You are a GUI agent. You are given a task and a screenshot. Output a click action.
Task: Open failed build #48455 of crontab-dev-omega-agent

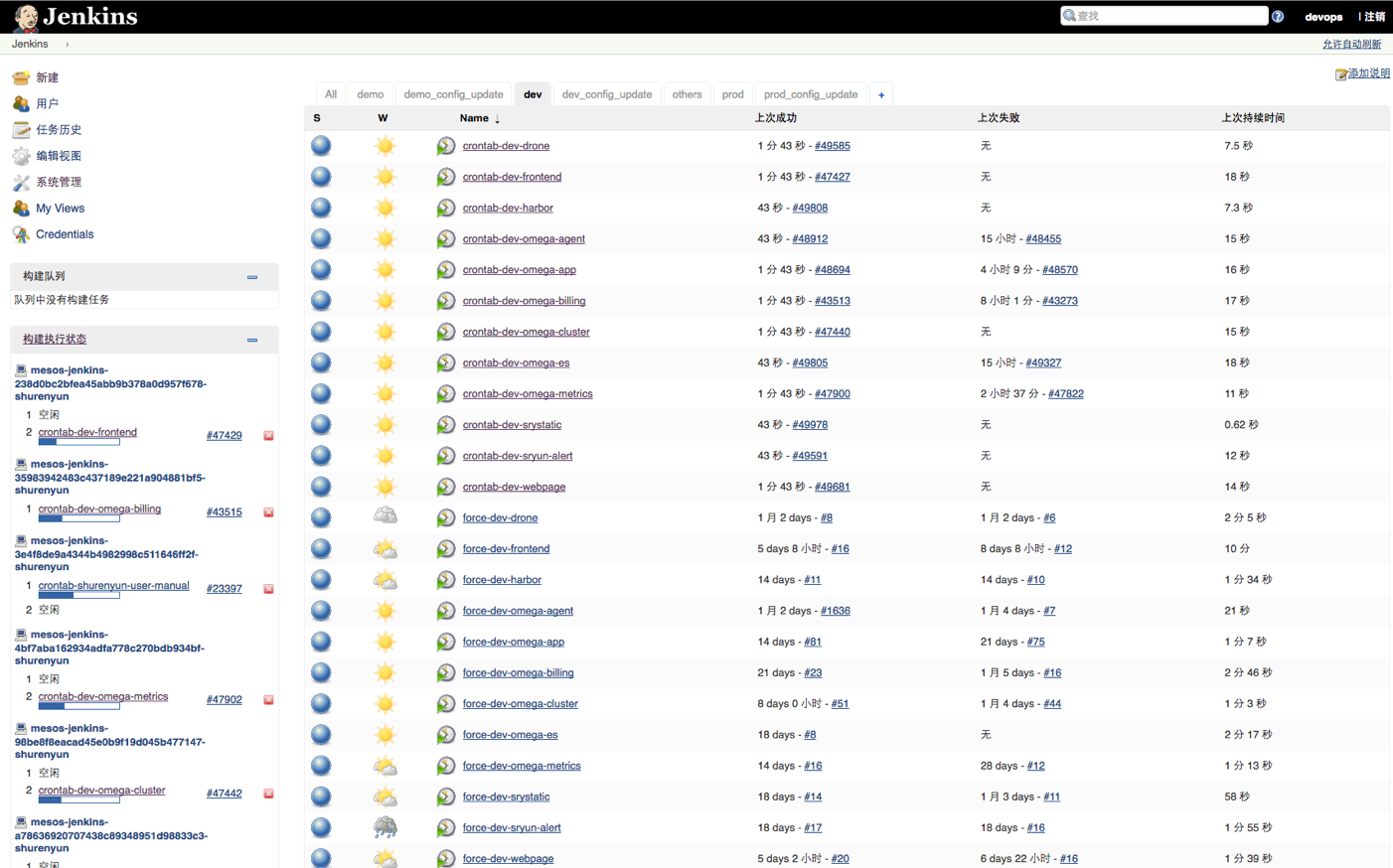click(1043, 239)
